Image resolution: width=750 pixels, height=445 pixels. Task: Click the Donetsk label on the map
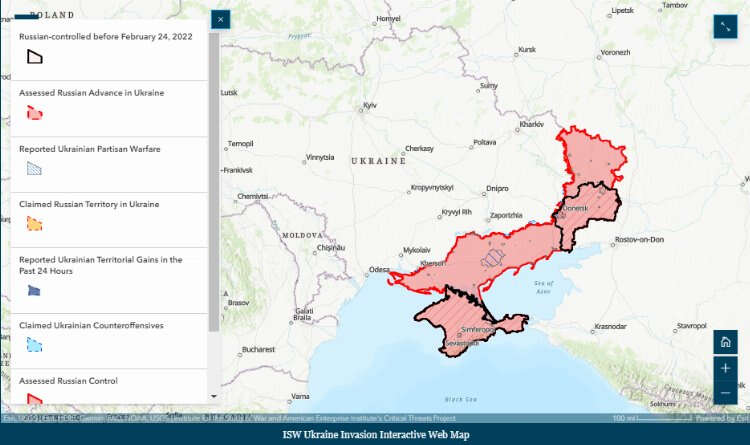pyautogui.click(x=576, y=208)
